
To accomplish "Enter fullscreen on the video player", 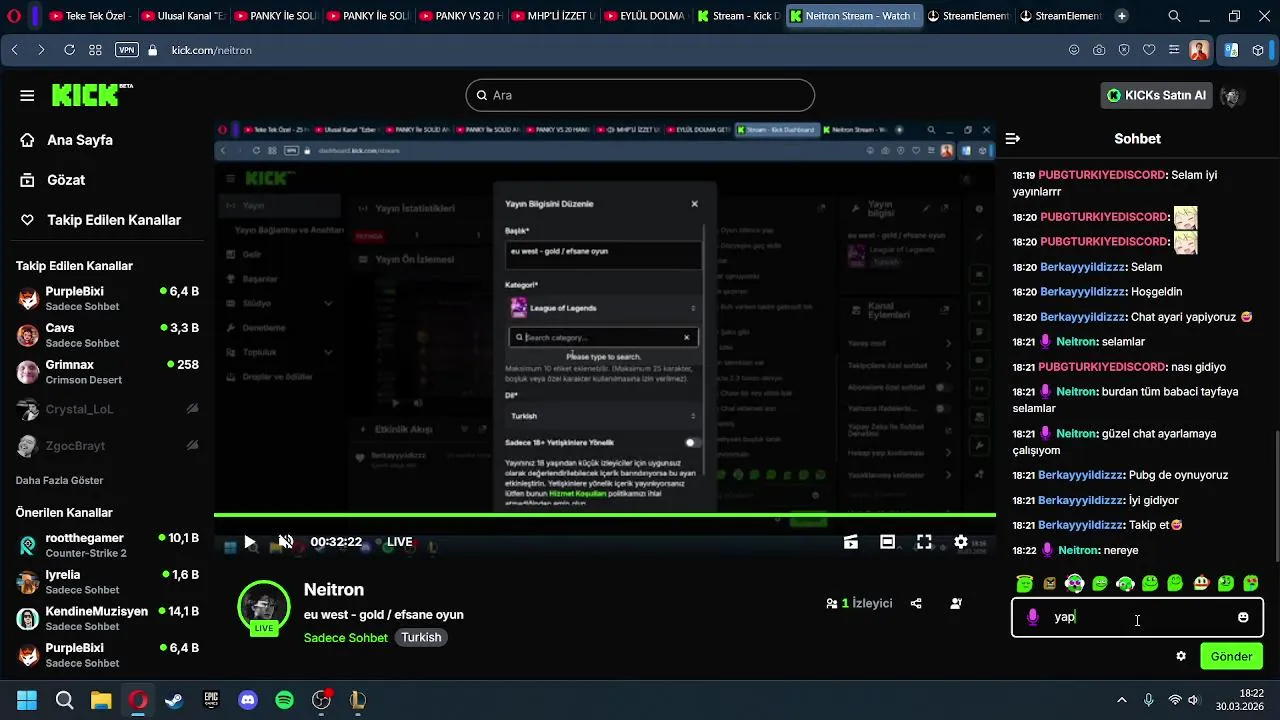I will click(x=924, y=542).
